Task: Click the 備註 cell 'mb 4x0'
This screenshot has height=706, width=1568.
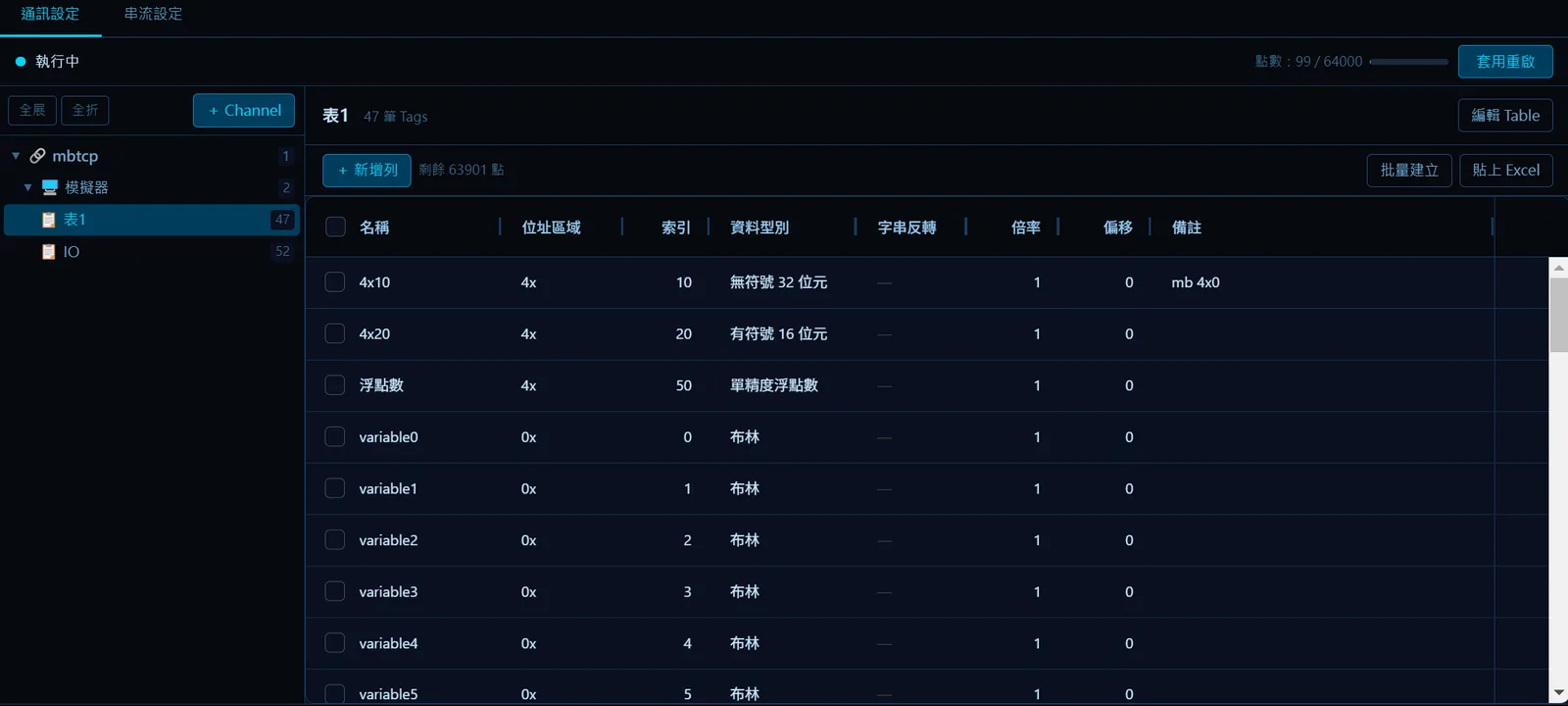Action: coord(1196,282)
